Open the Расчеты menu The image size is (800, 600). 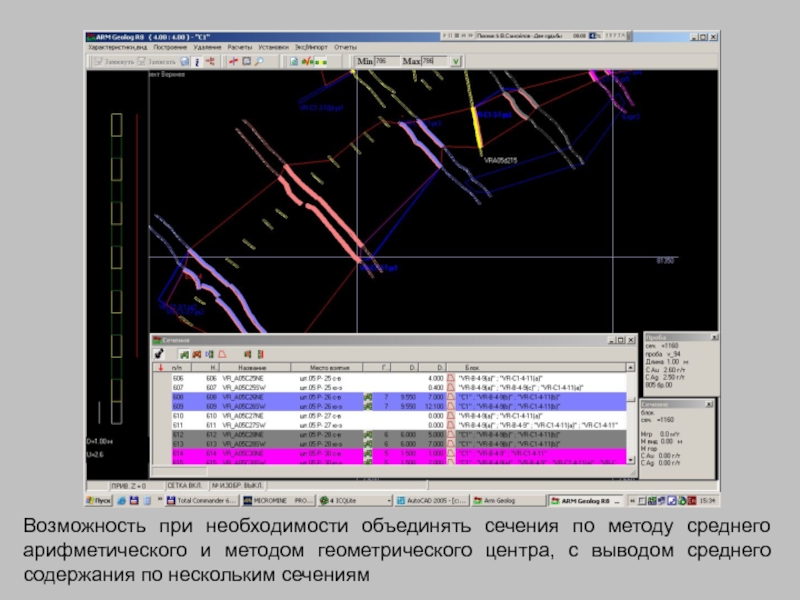pyautogui.click(x=239, y=47)
